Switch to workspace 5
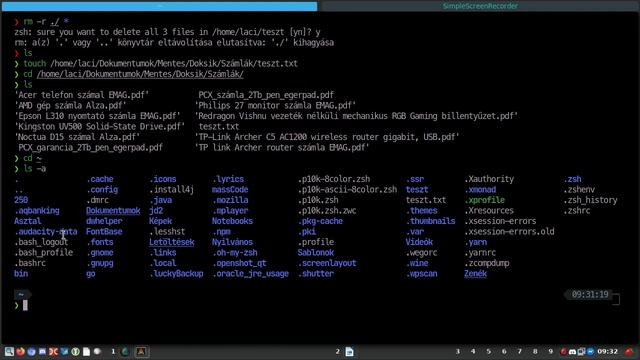Viewport: 640px width, 360px height. pos(489,351)
